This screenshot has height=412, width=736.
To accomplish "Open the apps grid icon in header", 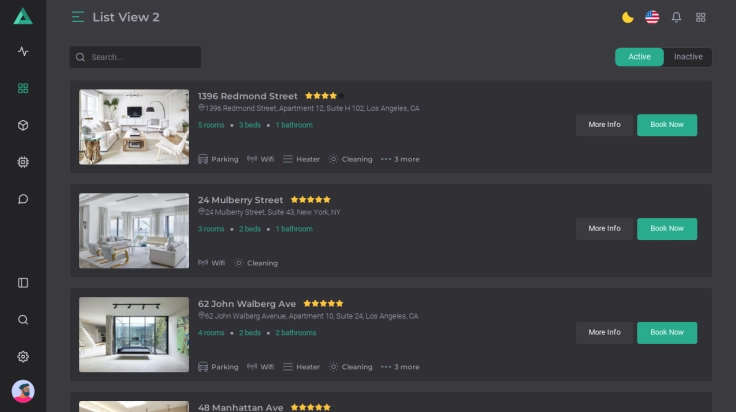I will click(701, 17).
